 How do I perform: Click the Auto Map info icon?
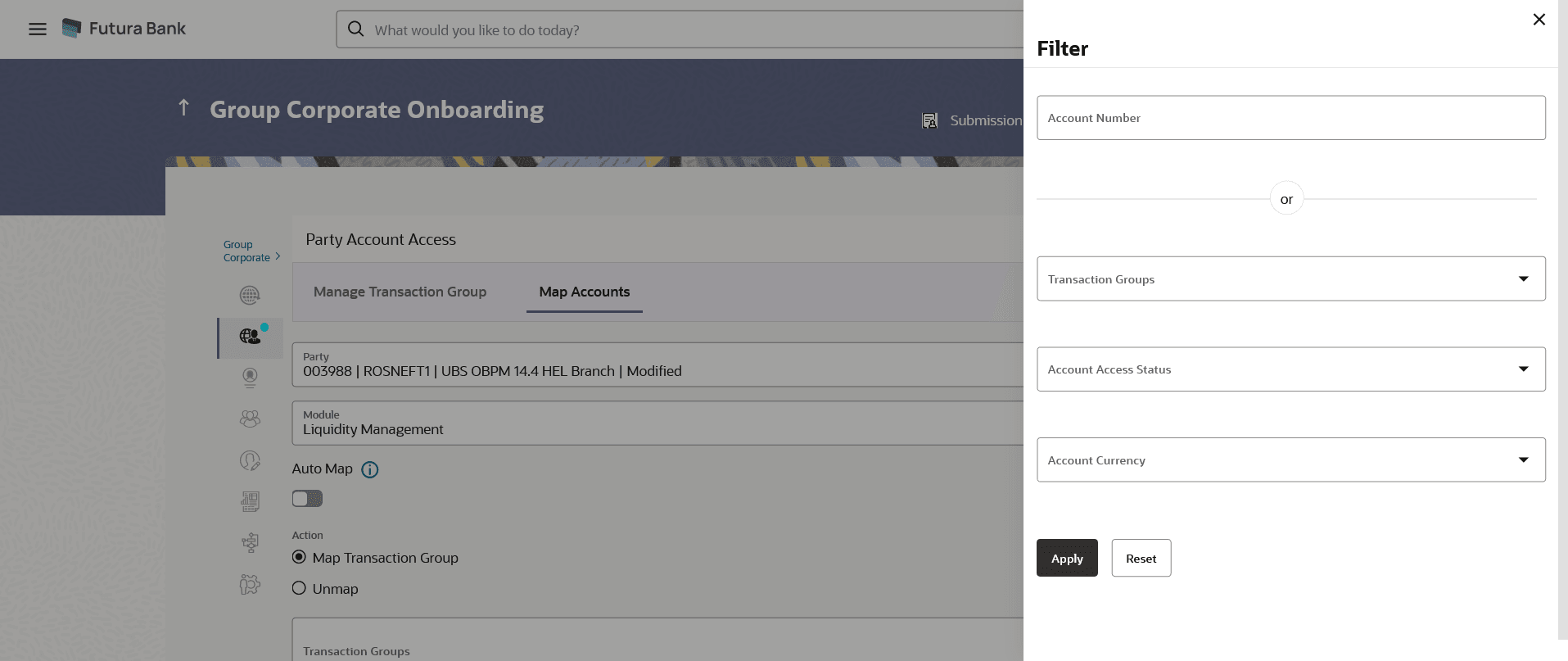click(x=370, y=469)
